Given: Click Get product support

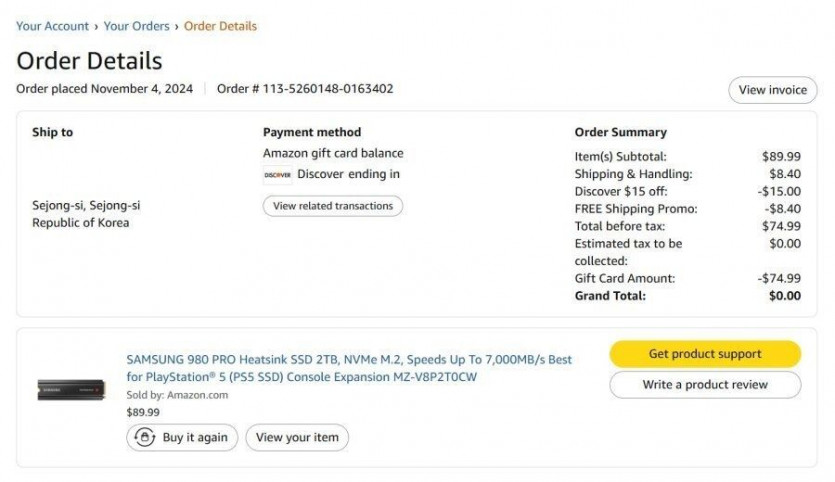Looking at the screenshot, I should tap(705, 354).
